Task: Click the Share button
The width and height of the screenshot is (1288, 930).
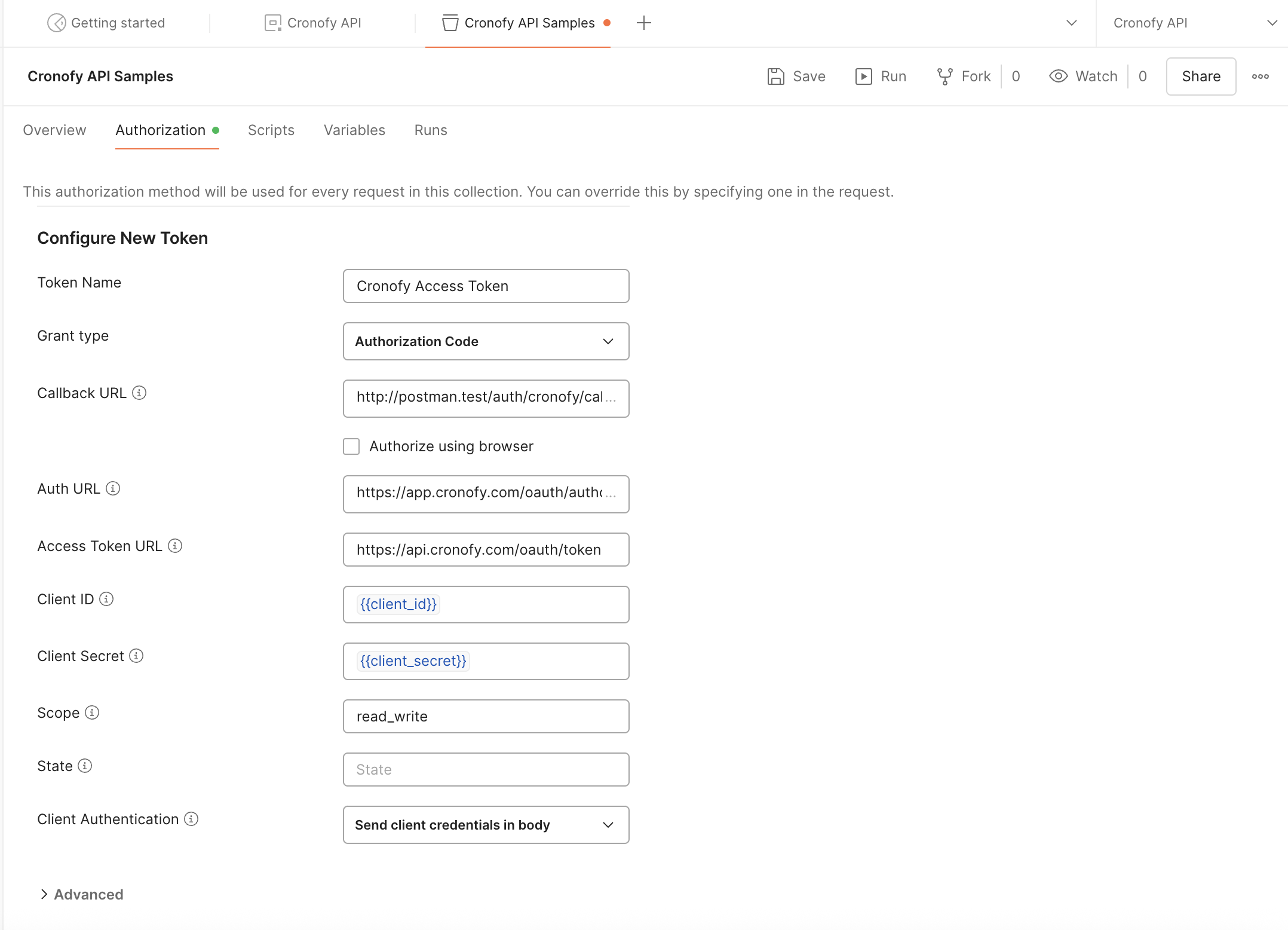Action: [1201, 77]
